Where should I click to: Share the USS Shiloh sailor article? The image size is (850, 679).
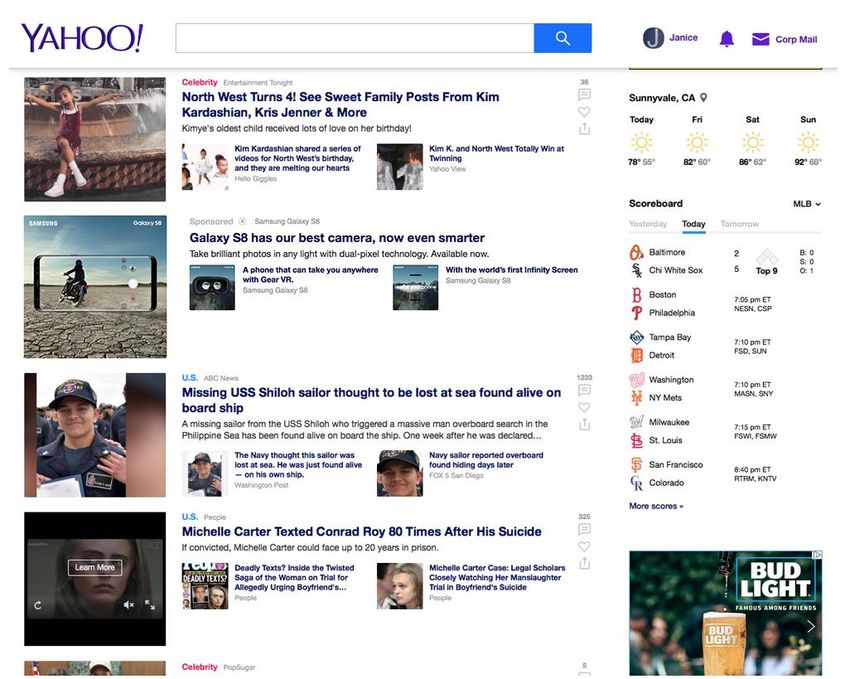(584, 424)
